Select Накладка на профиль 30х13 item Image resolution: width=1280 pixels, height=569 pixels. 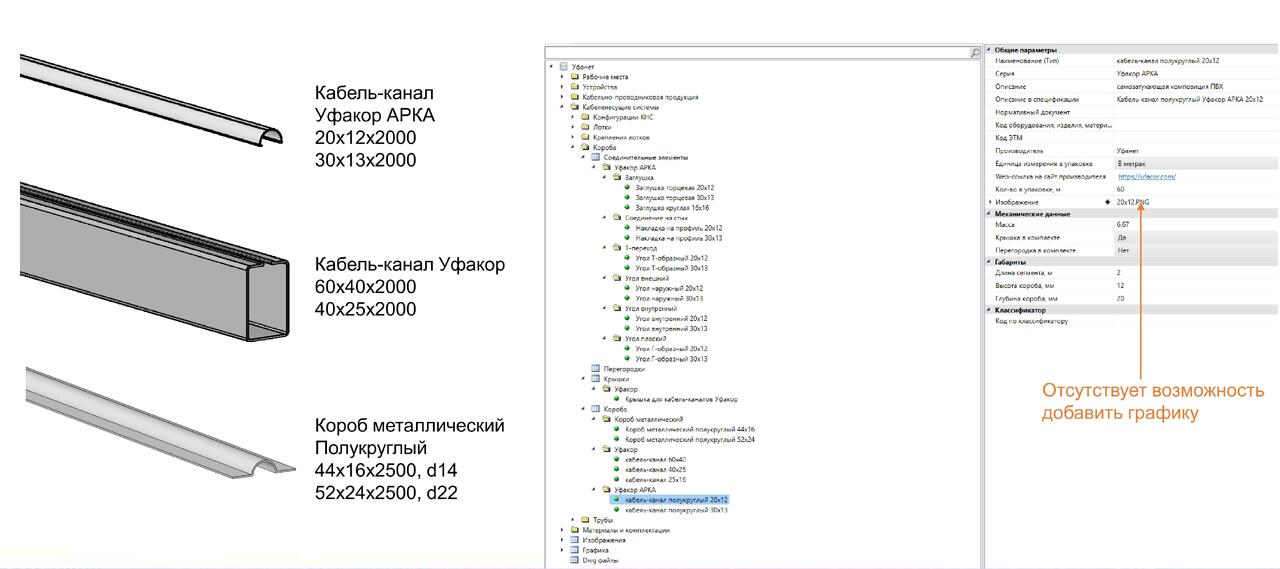[x=678, y=238]
